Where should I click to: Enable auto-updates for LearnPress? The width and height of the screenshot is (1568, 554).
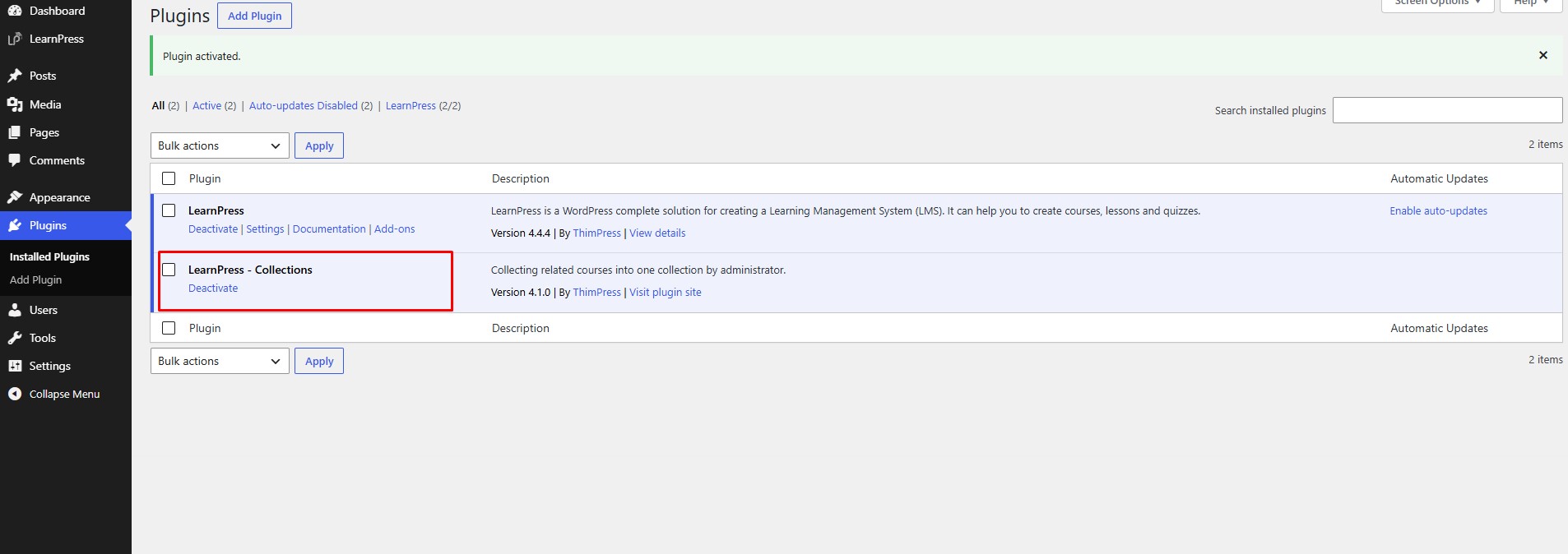point(1438,211)
